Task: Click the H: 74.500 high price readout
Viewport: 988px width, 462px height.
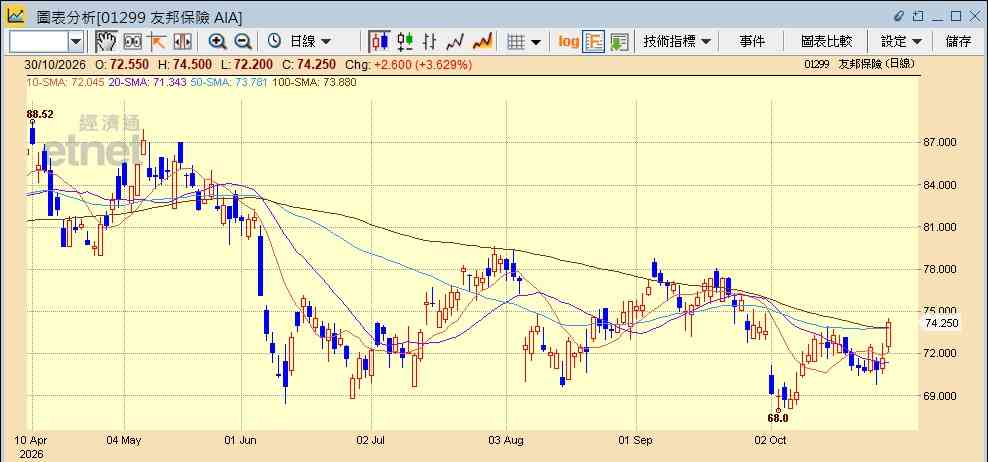Action: tap(184, 64)
